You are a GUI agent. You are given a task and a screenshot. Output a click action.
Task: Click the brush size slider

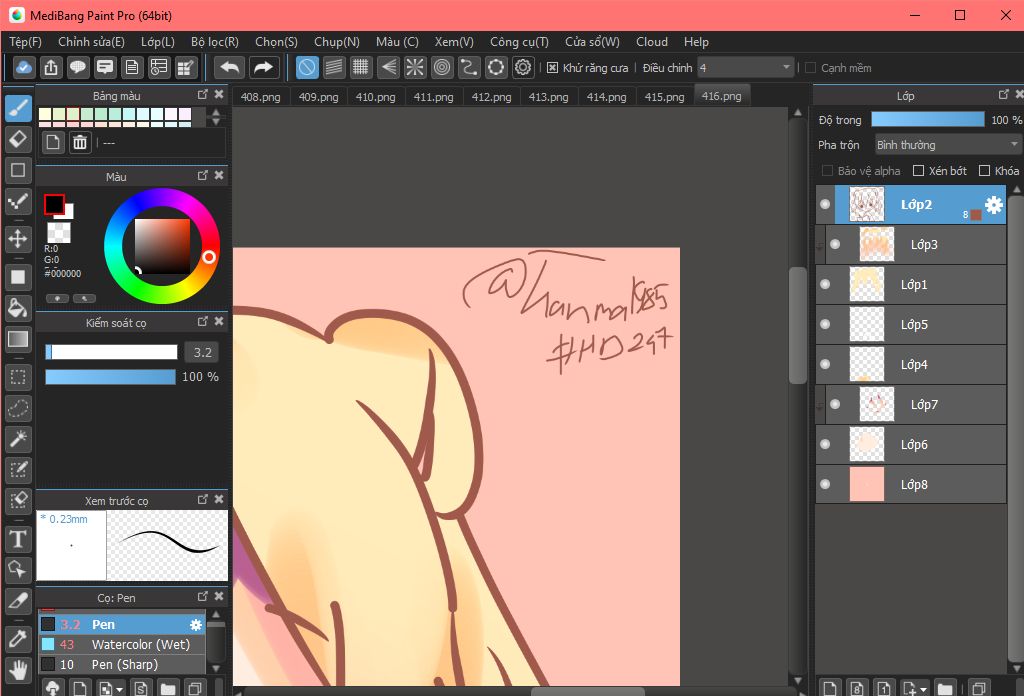(x=111, y=353)
